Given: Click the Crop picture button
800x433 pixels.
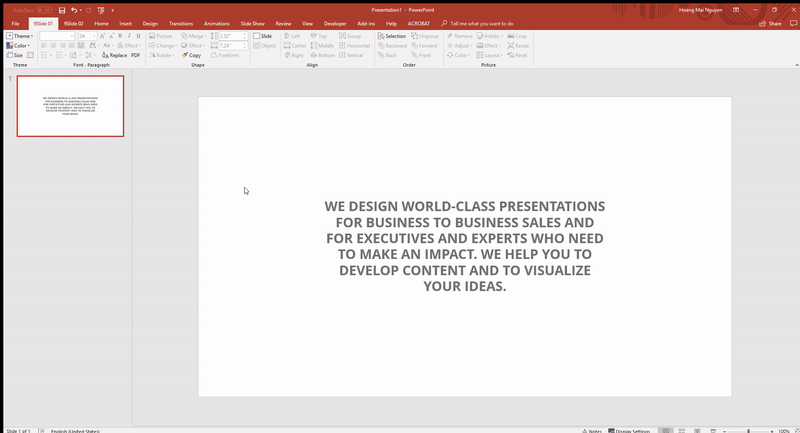Looking at the screenshot, I should [517, 36].
